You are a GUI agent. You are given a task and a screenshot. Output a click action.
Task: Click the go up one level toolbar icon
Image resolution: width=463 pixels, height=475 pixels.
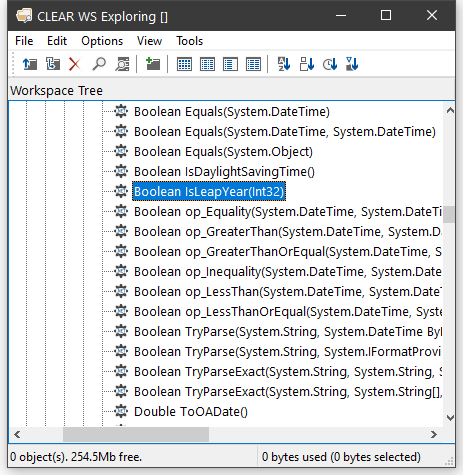pos(30,64)
